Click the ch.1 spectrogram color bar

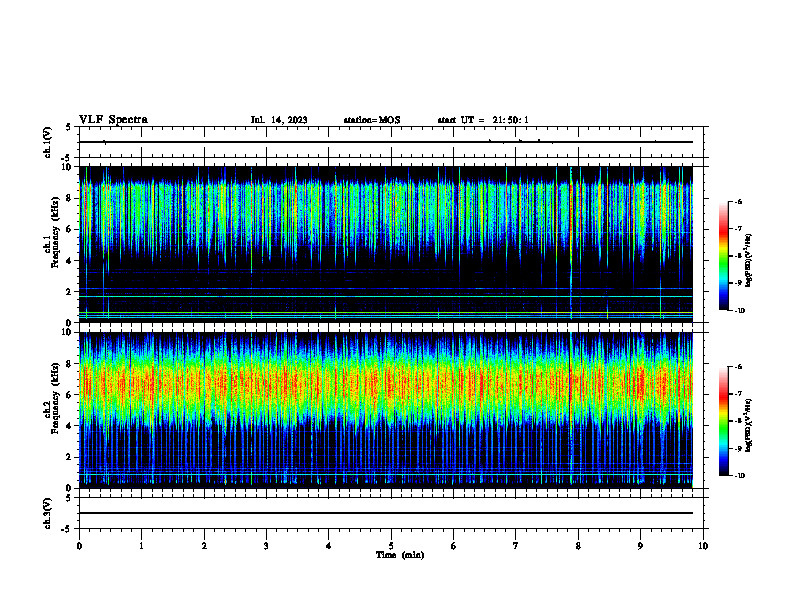click(724, 256)
